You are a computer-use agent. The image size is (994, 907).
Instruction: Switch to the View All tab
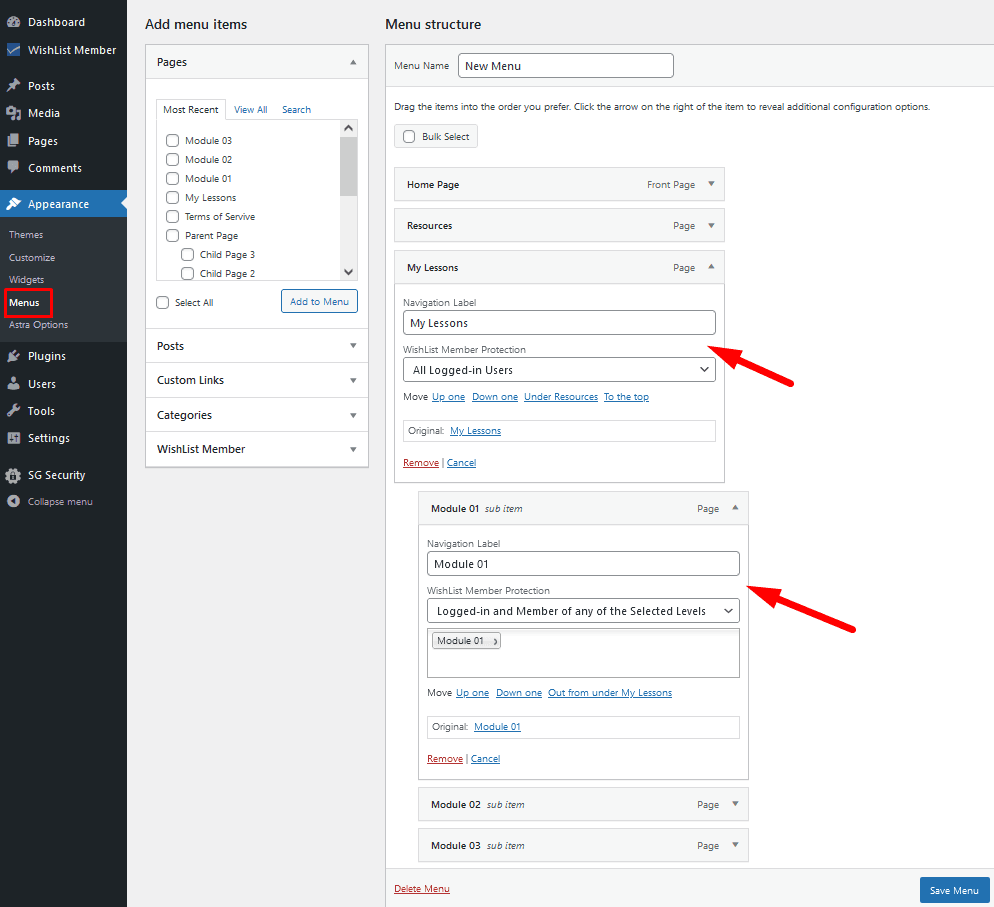pos(250,110)
